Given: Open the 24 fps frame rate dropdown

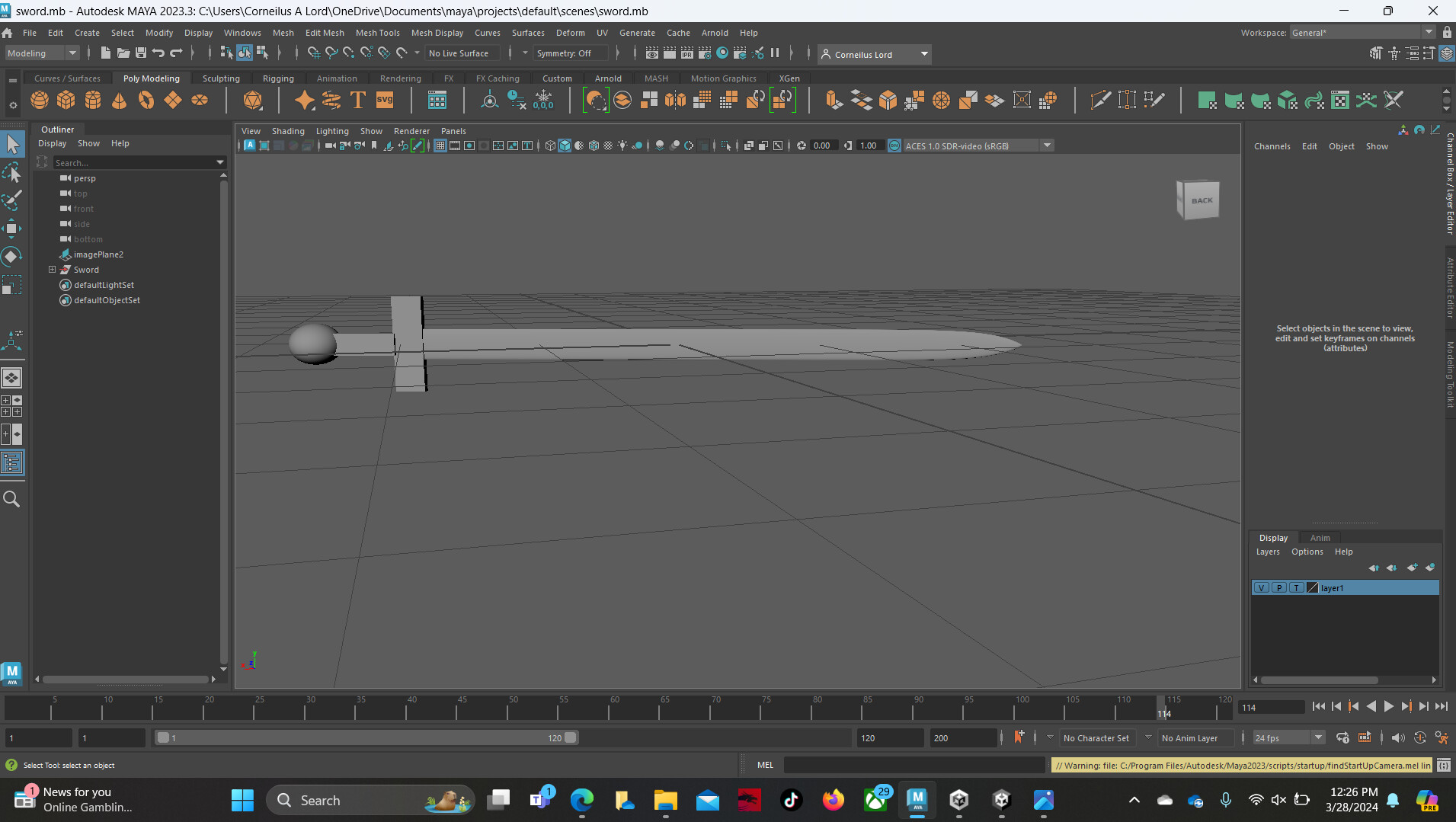Looking at the screenshot, I should coord(1320,737).
